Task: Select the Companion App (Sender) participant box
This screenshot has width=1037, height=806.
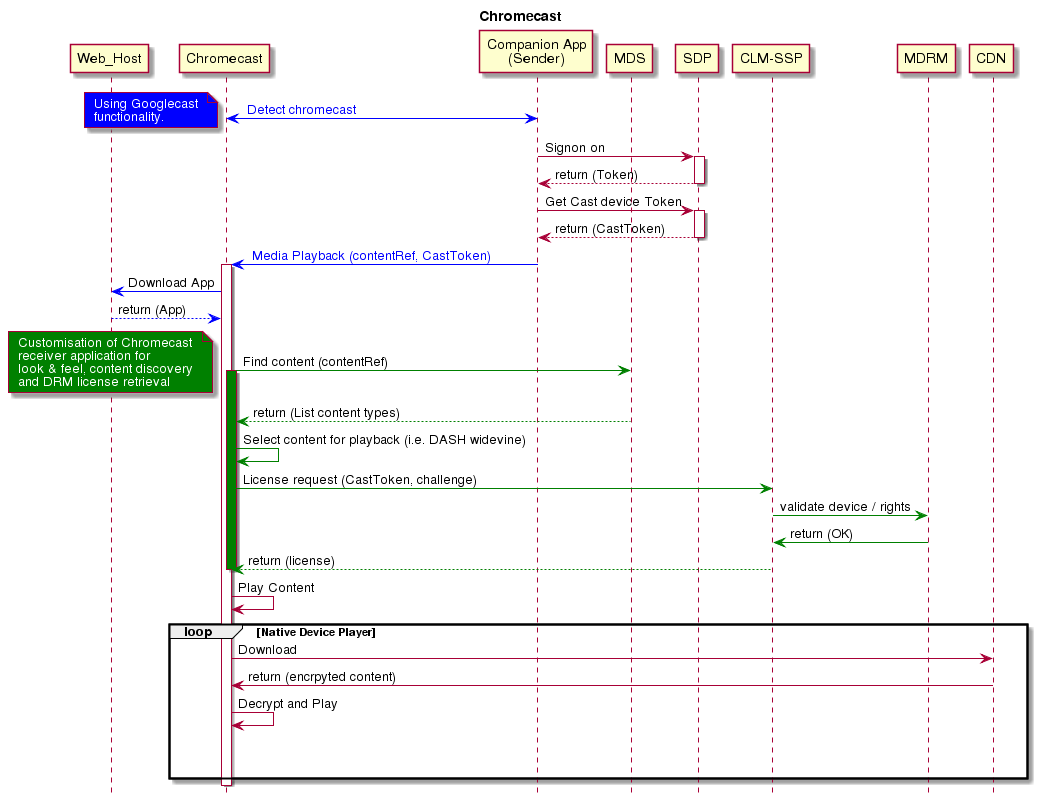Action: click(x=536, y=51)
